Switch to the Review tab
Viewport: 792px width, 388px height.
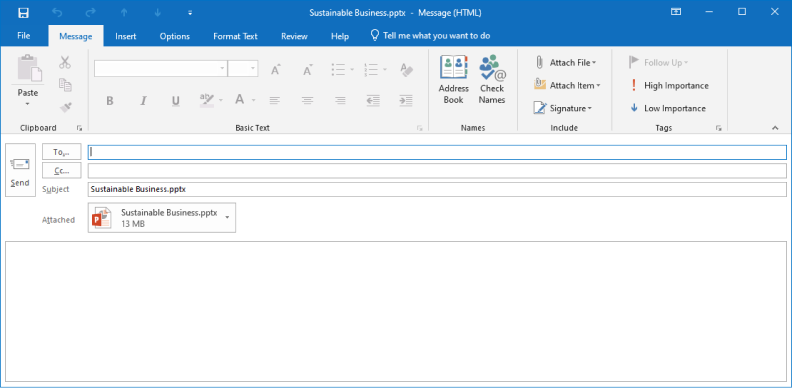click(294, 36)
